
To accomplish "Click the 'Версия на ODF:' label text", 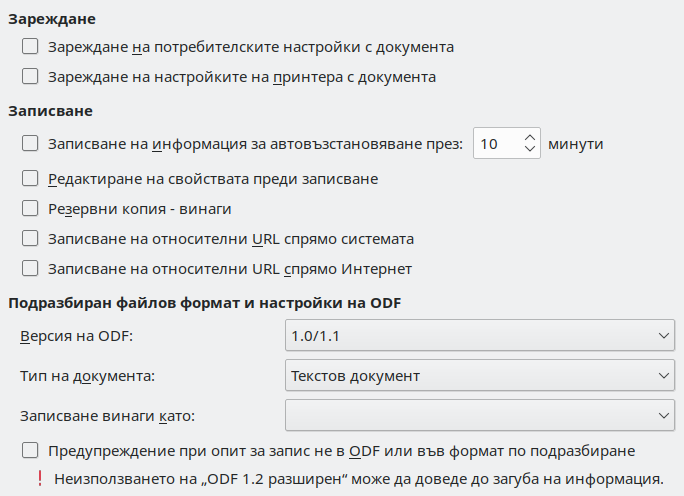I will pos(76,336).
